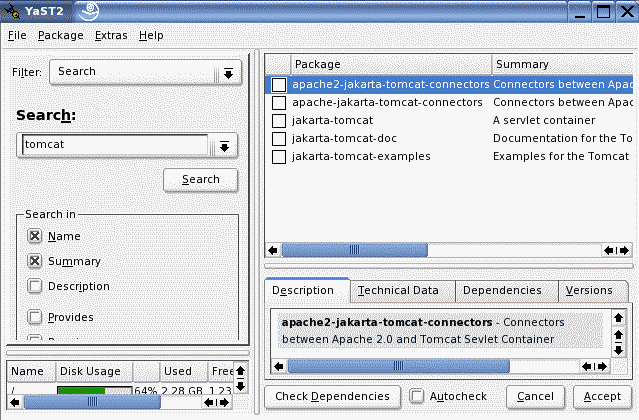Click the Check Dependencies button
This screenshot has height=420, width=639.
(x=332, y=396)
